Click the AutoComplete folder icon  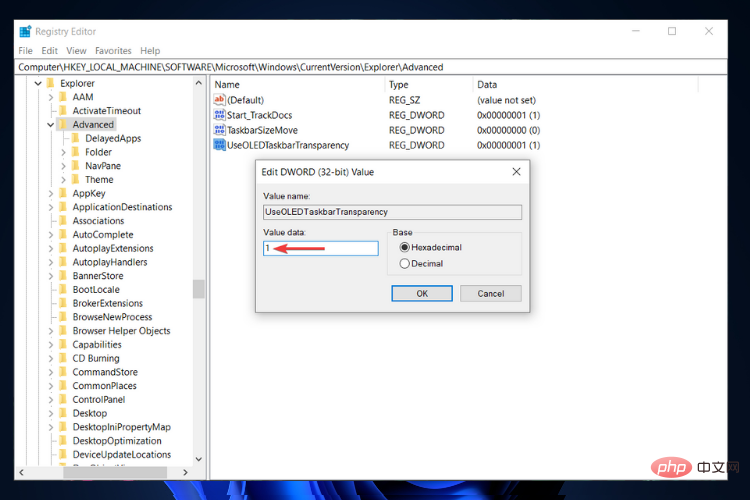[63, 234]
